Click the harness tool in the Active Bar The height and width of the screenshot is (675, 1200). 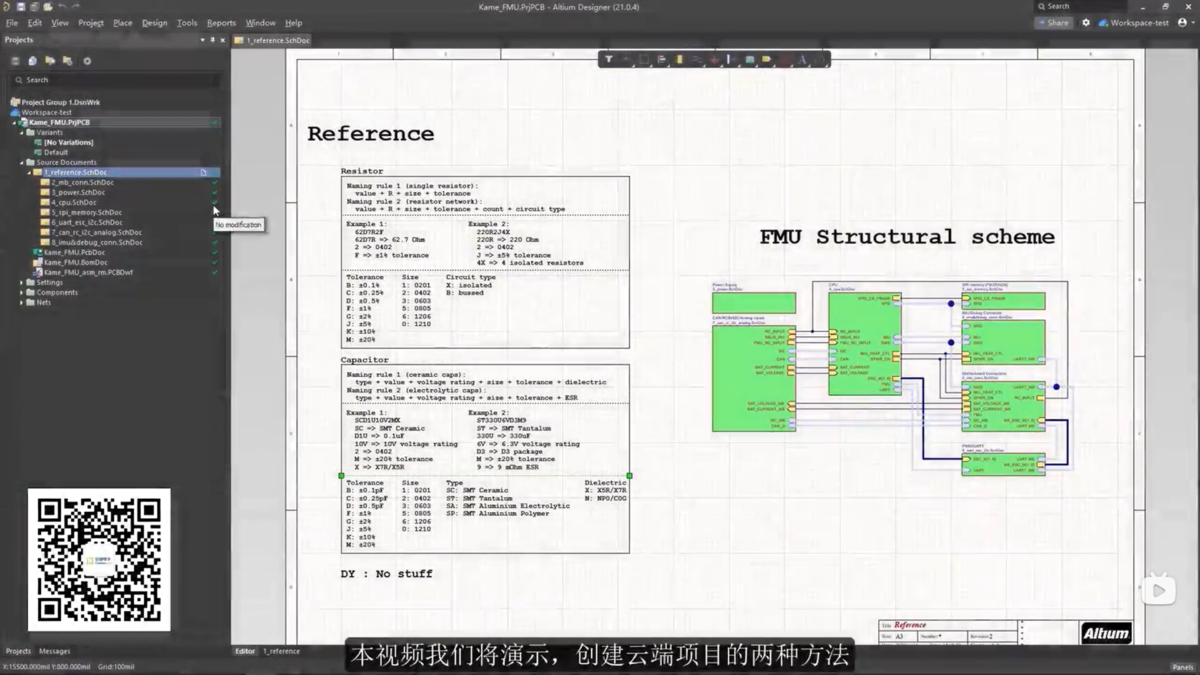[x=731, y=60]
